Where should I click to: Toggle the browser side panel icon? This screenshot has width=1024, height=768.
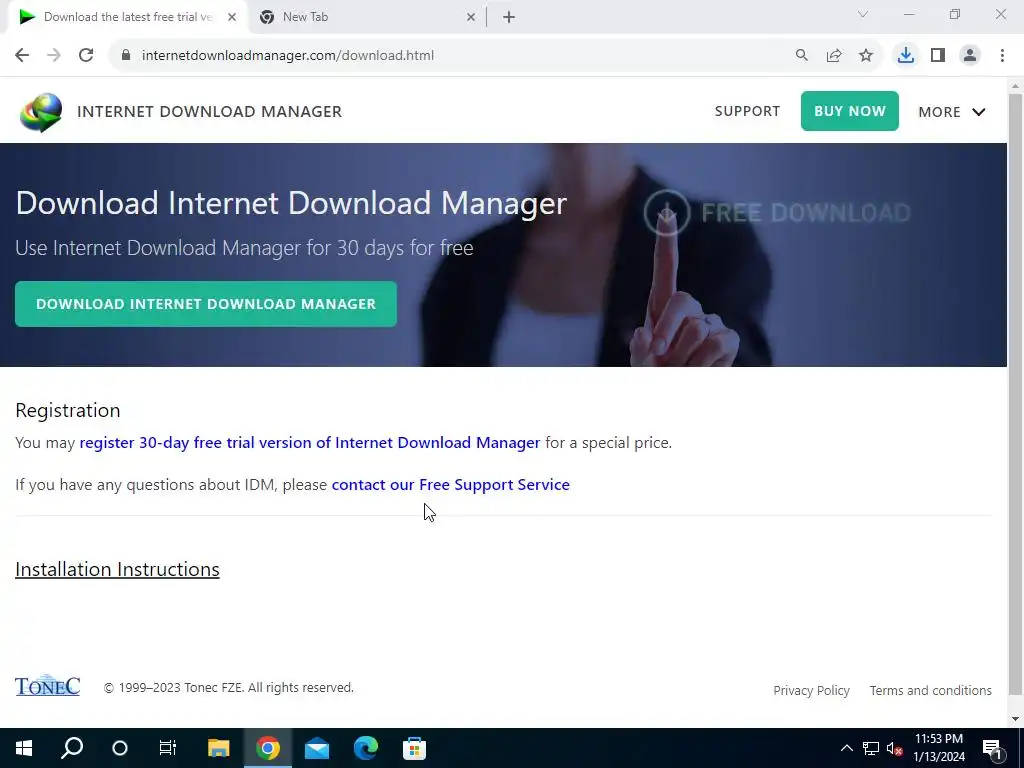[938, 56]
